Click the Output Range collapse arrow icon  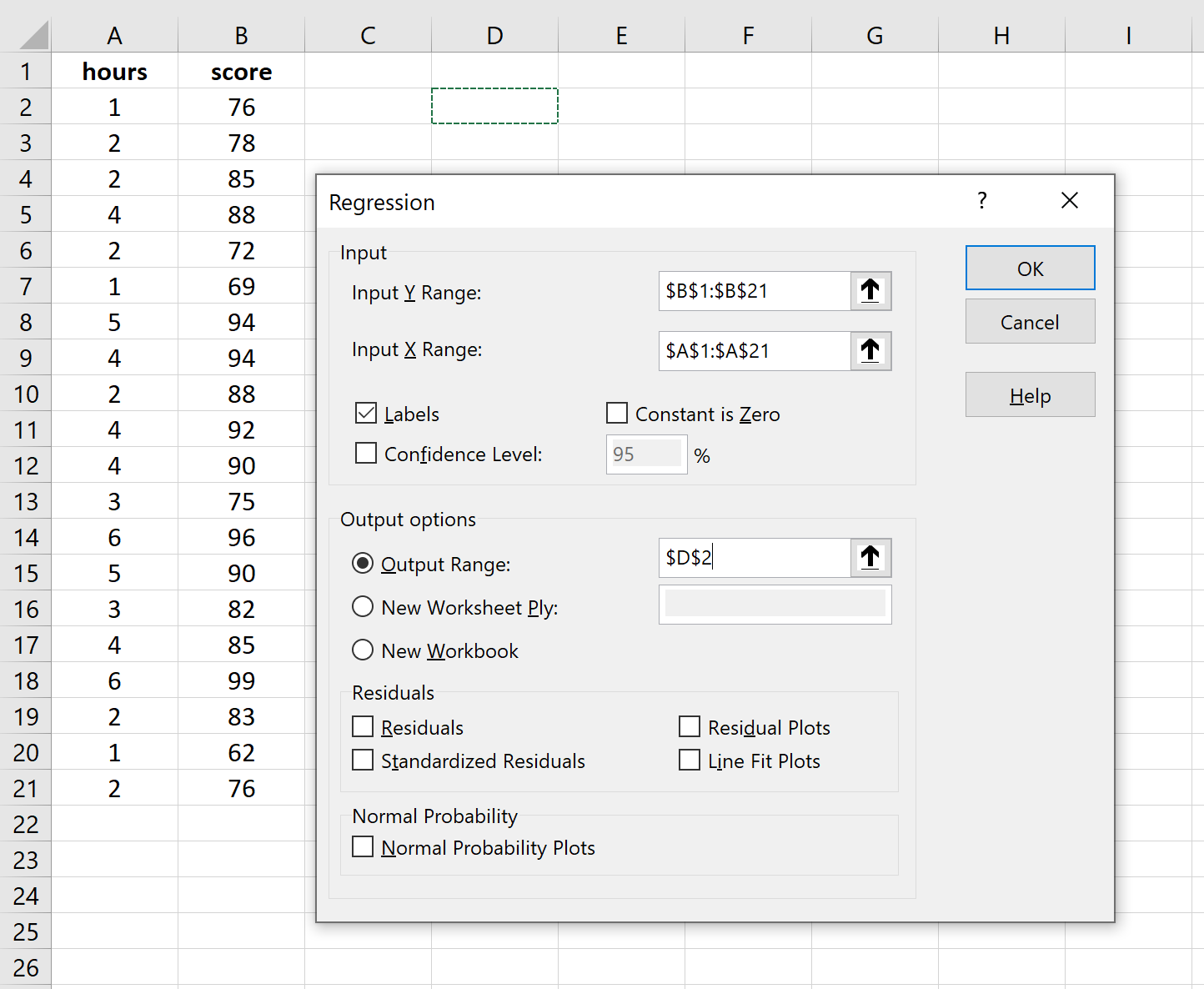point(870,558)
